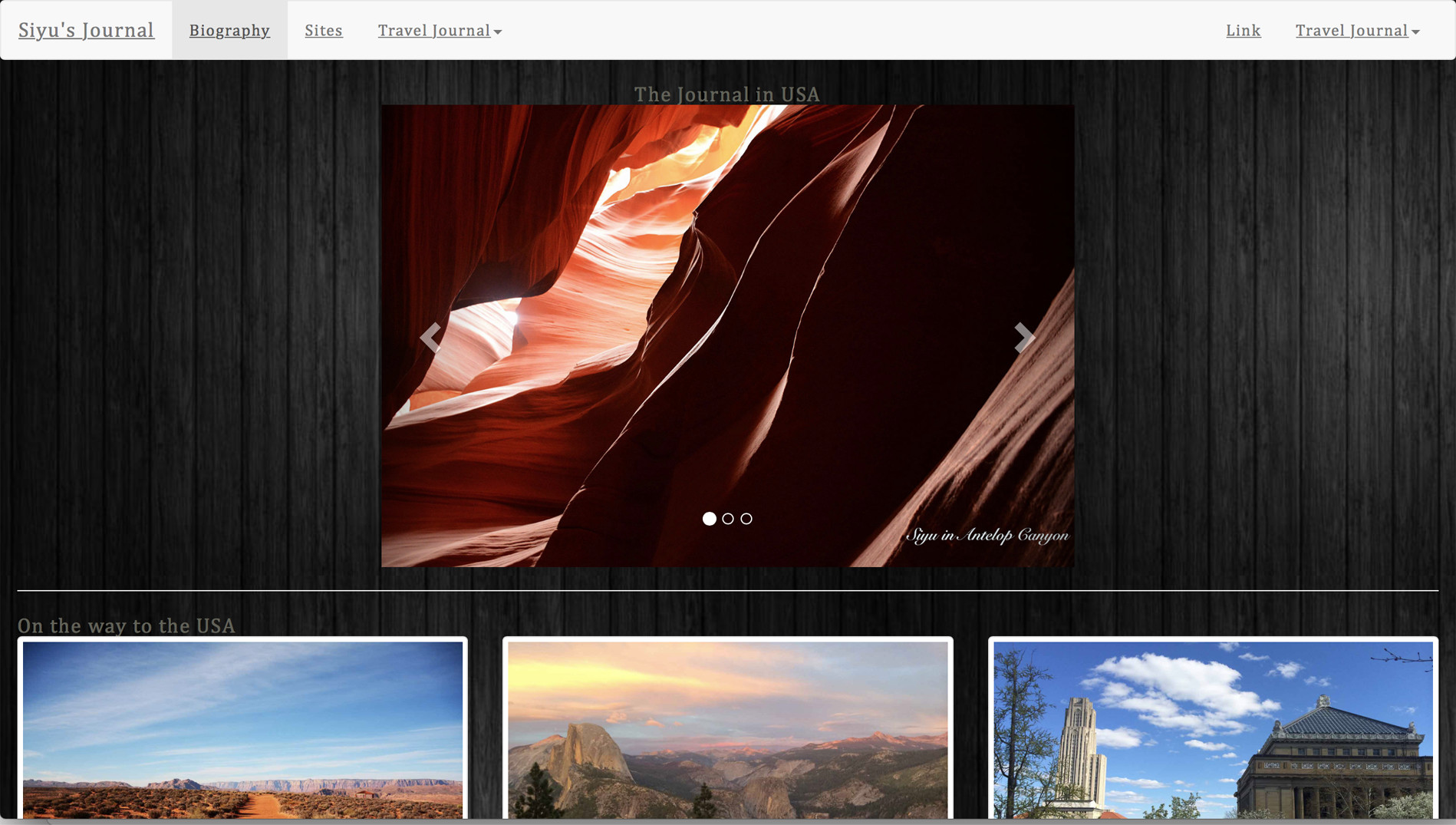Advance to next carousel slide

(1023, 337)
